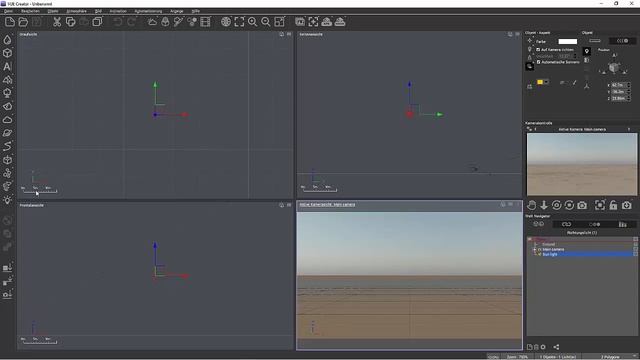Select the water drop tool in the left sidebar
This screenshot has width=640, height=360.
[x=7, y=40]
